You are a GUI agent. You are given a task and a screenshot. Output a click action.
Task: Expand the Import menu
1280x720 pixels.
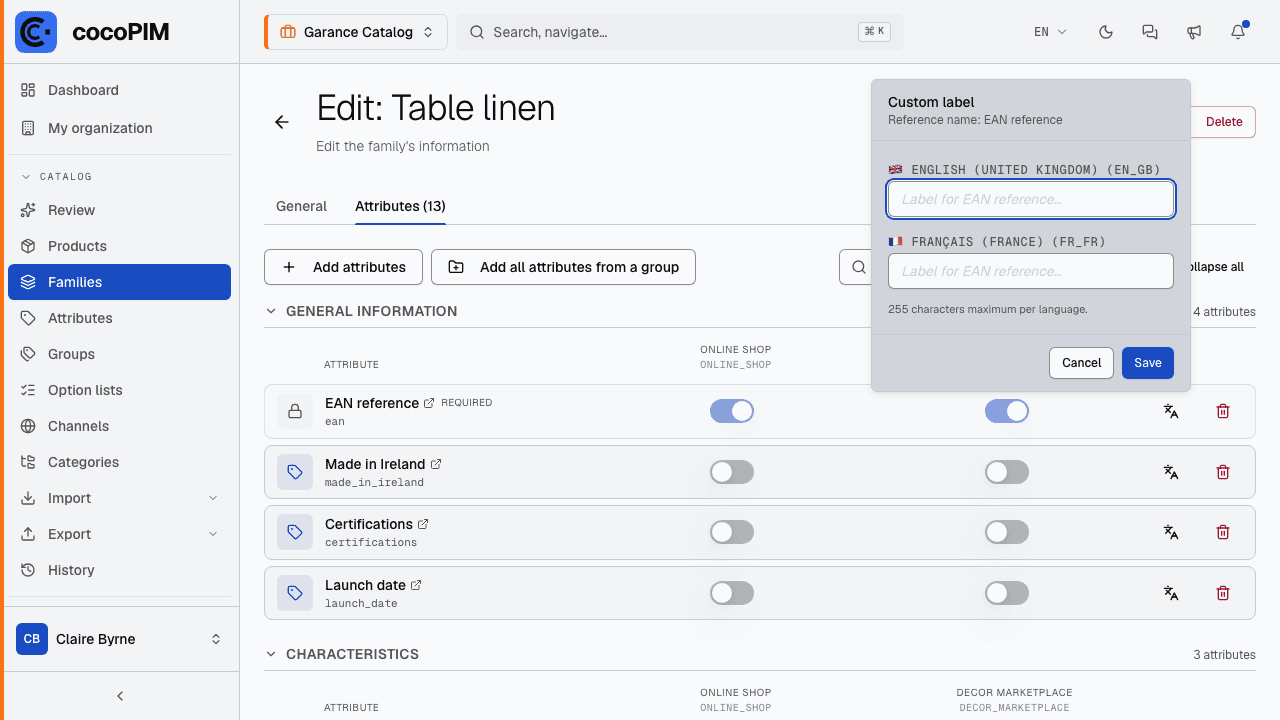pyautogui.click(x=119, y=498)
